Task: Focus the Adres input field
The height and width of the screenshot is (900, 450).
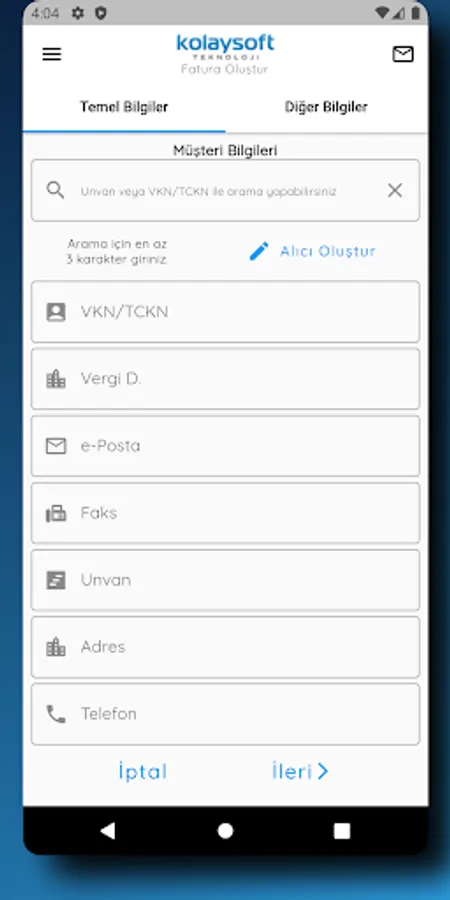Action: pos(225,647)
